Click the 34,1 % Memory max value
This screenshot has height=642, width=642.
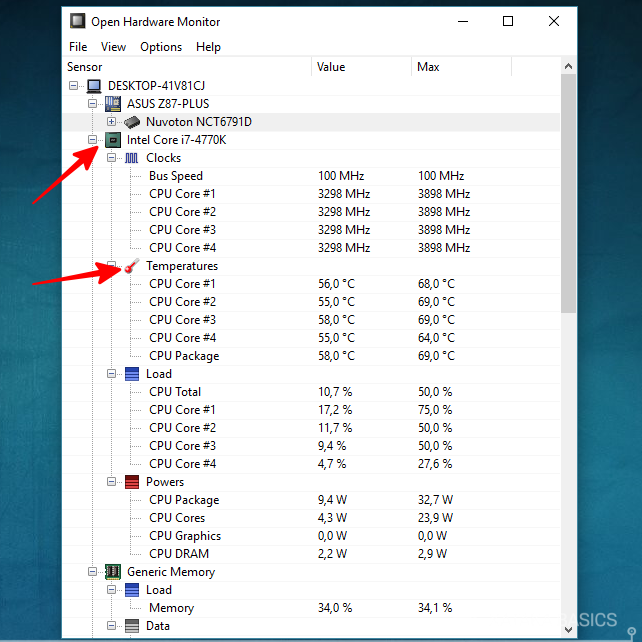[435, 608]
